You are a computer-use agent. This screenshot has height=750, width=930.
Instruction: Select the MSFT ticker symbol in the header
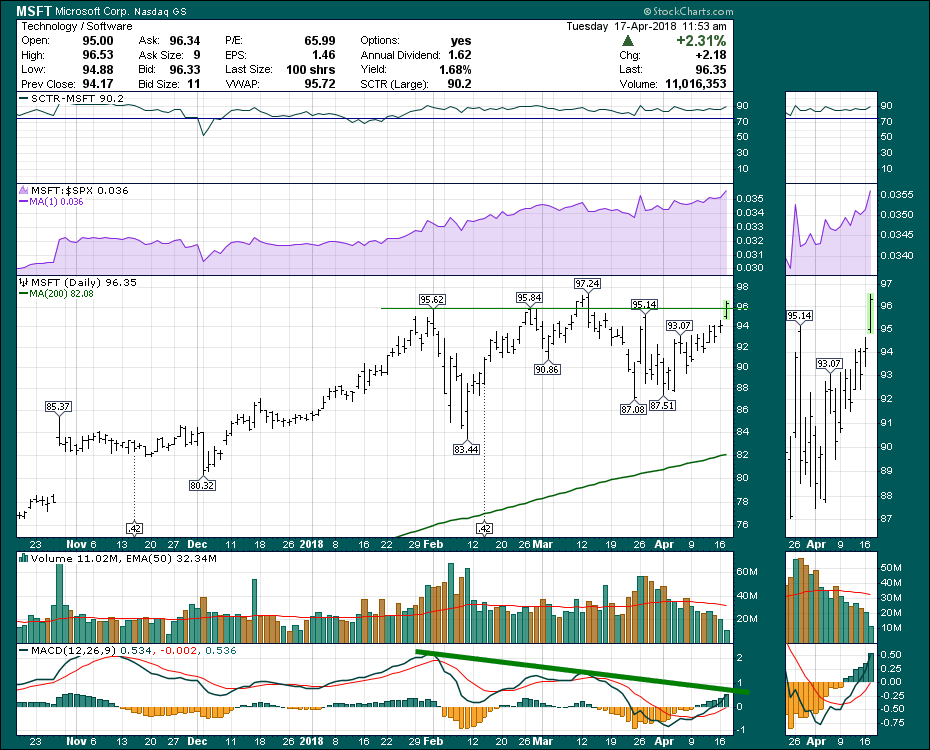tap(34, 11)
